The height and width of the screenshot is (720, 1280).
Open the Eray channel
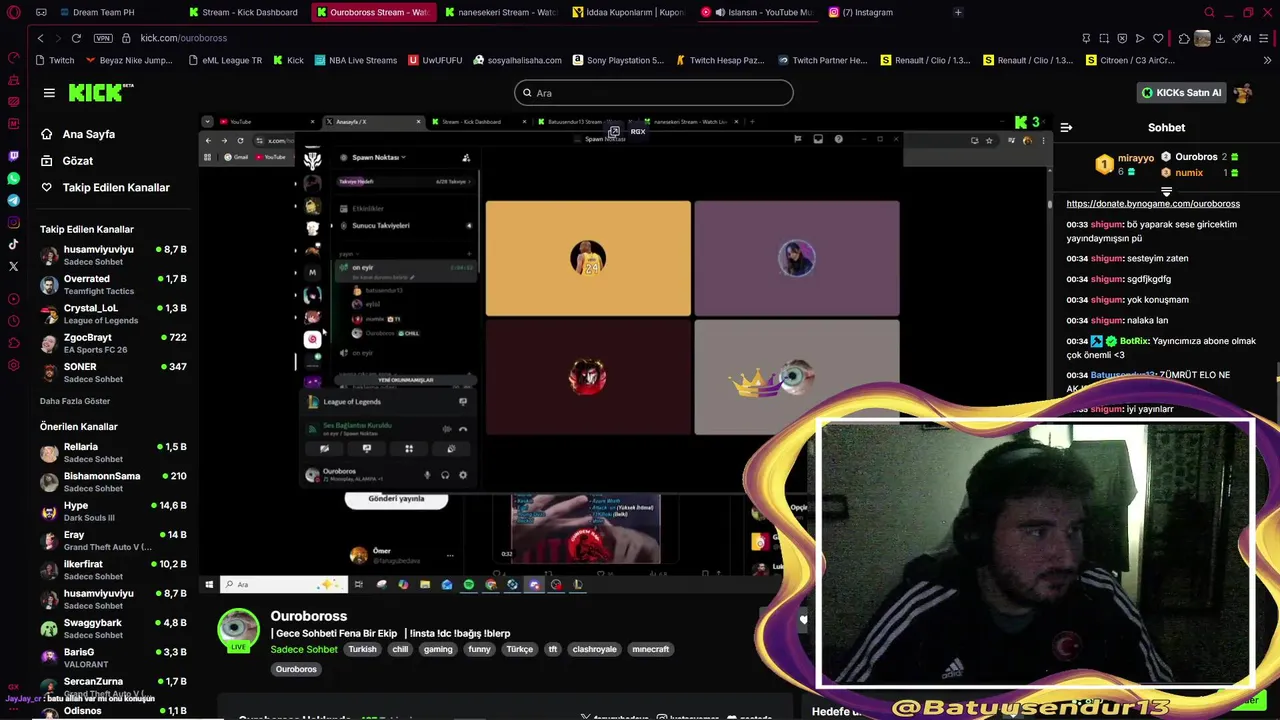point(114,541)
